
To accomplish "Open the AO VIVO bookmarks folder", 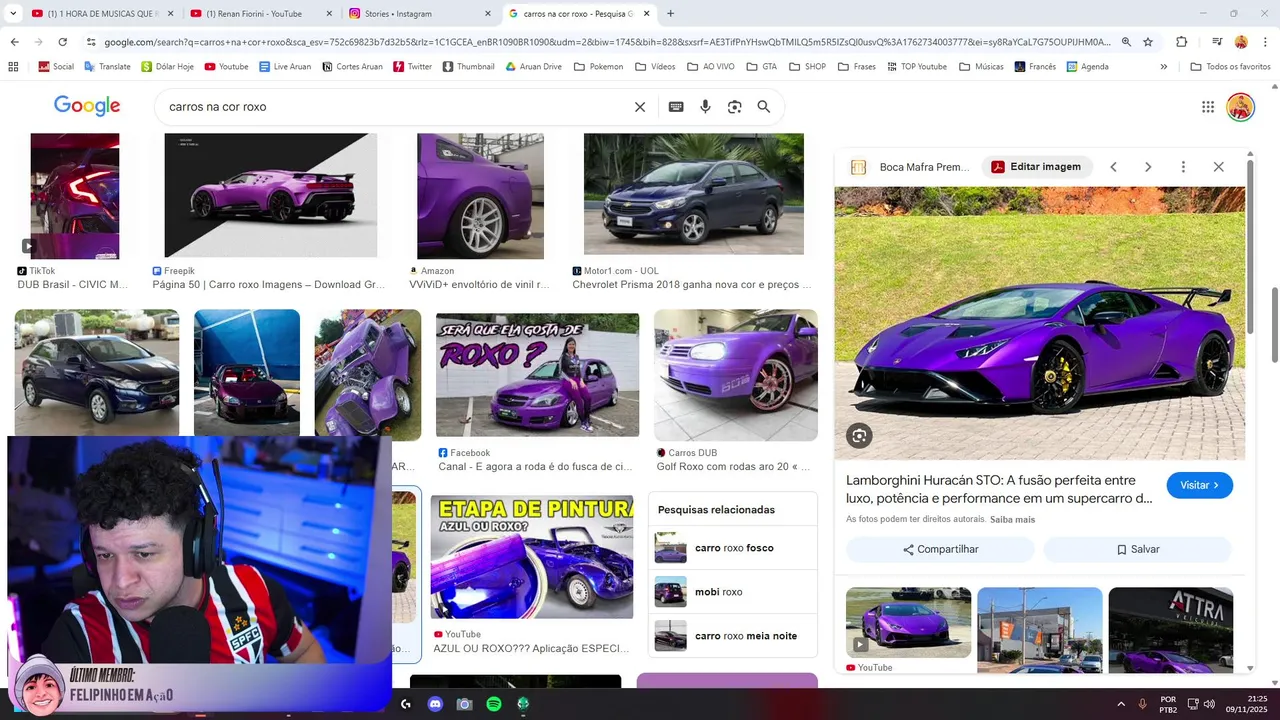I will click(x=710, y=67).
